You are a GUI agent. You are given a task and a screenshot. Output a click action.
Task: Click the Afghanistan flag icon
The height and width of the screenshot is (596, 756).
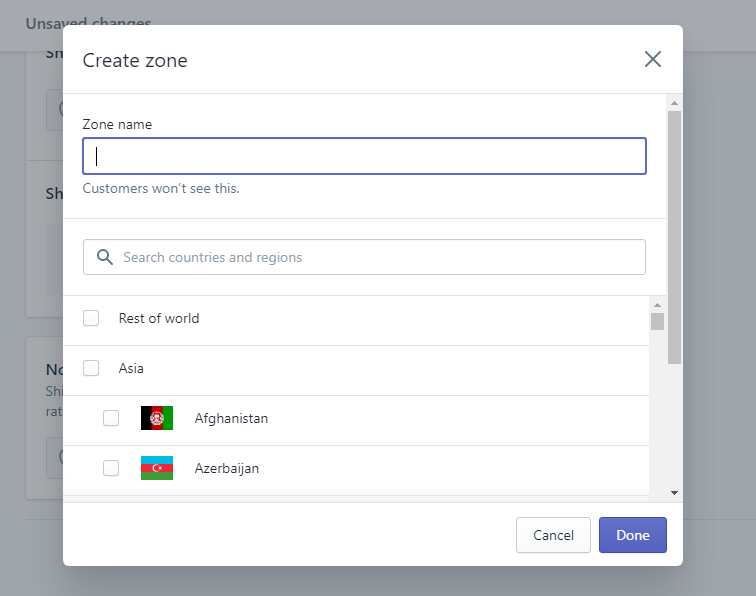click(x=157, y=418)
